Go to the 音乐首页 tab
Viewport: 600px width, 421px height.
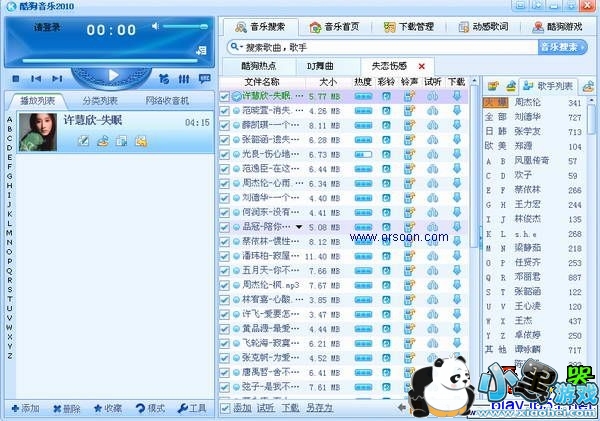coord(334,27)
